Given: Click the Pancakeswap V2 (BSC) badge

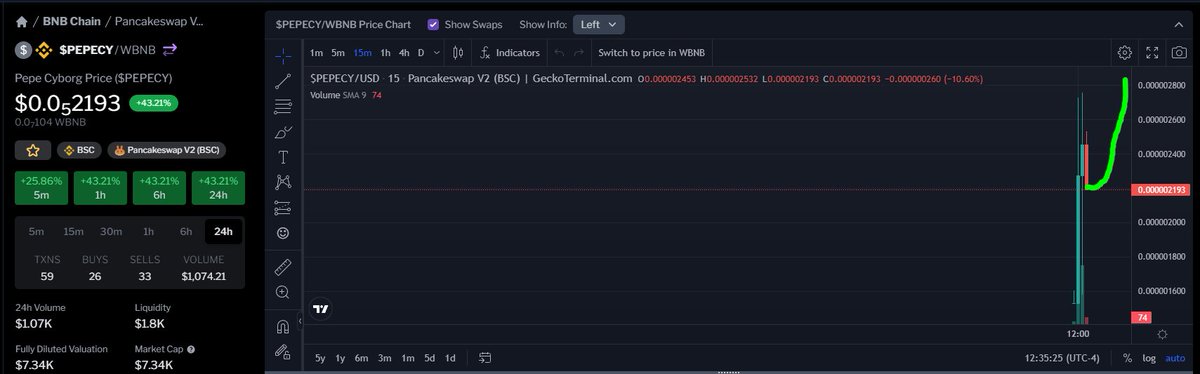Looking at the screenshot, I should [166, 150].
